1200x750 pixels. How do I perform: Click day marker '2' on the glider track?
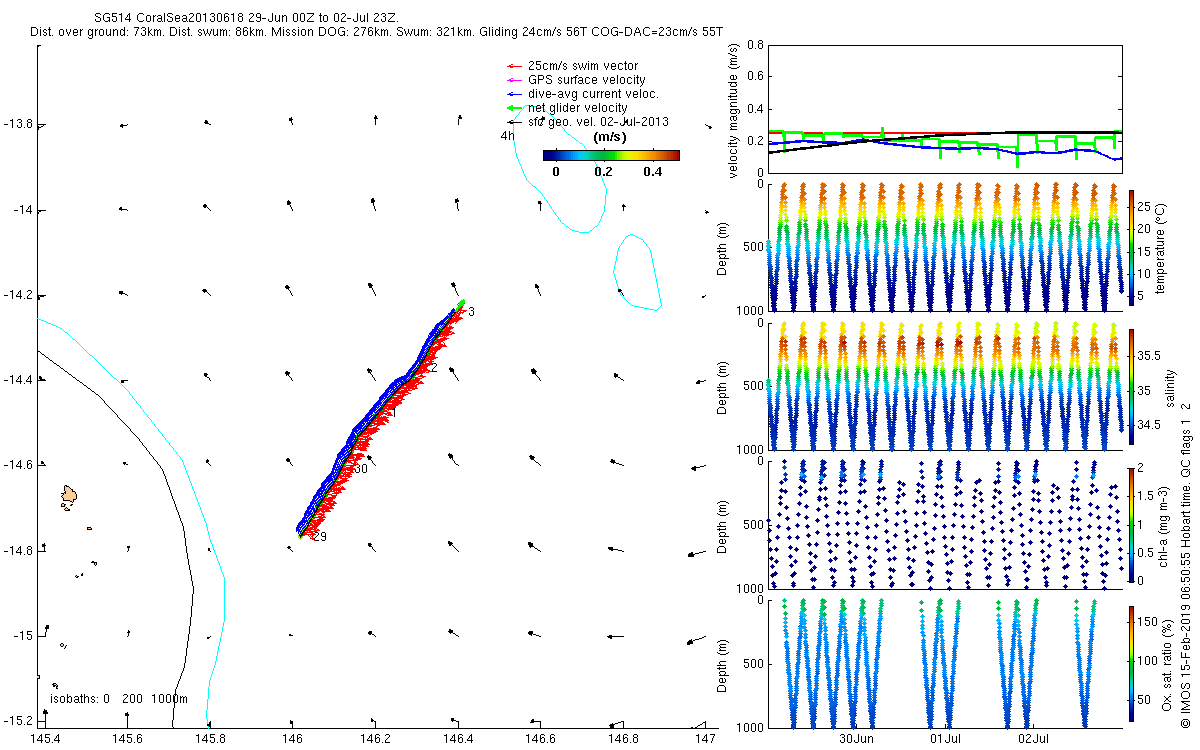(x=434, y=368)
